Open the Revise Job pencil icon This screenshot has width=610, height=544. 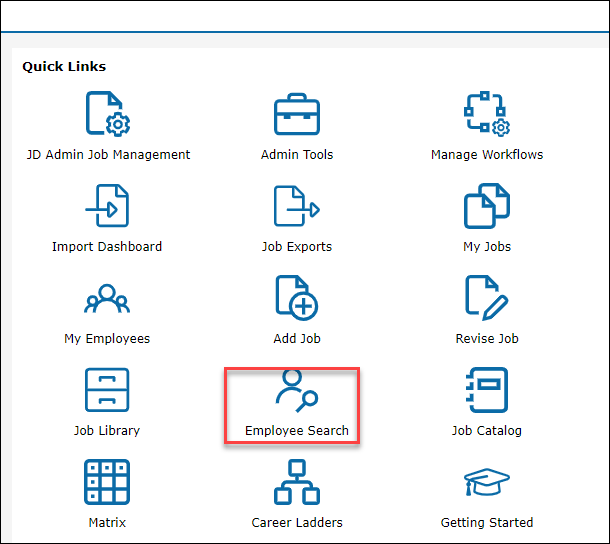tap(487, 297)
